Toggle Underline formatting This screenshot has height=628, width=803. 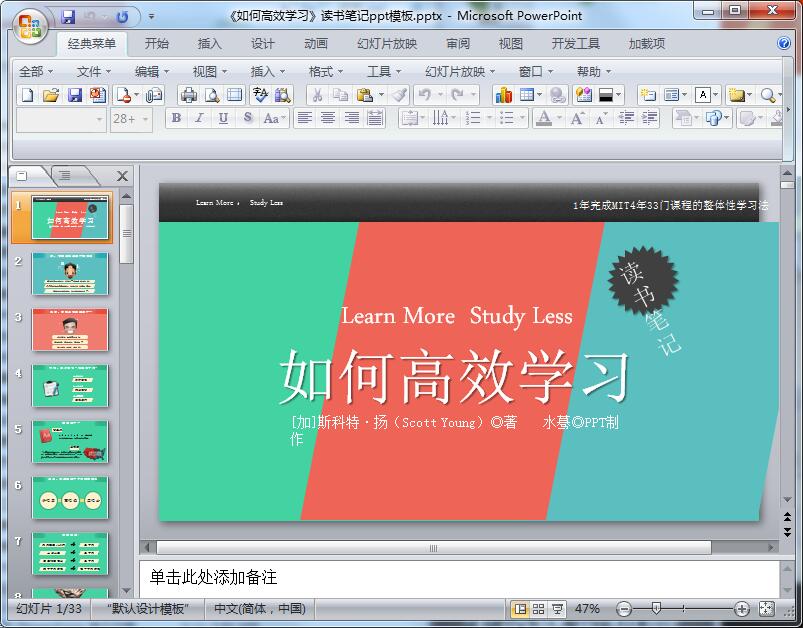(x=223, y=118)
